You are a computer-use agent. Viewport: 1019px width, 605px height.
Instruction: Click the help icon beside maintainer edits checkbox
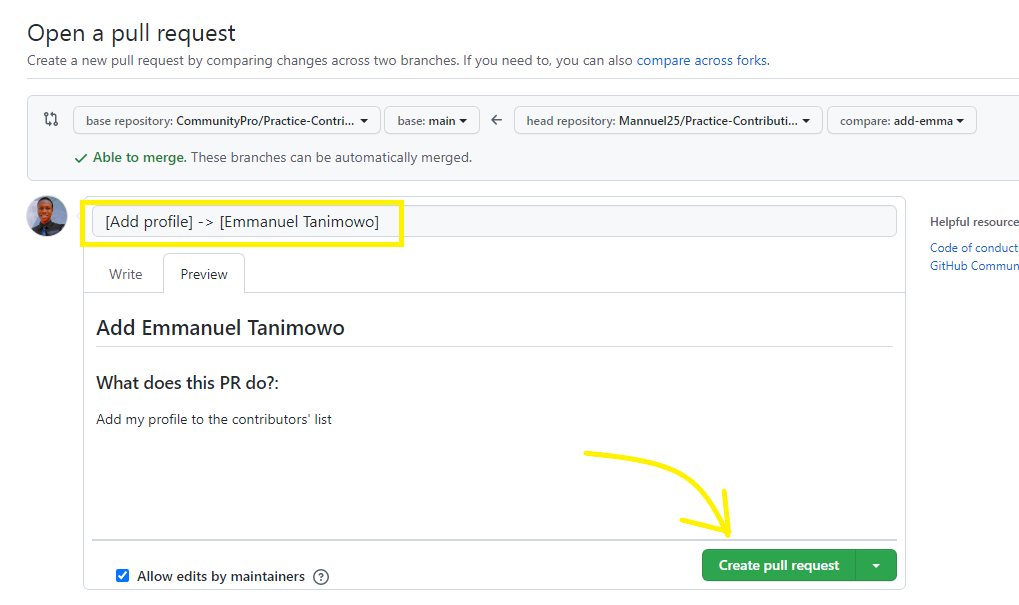pos(320,576)
